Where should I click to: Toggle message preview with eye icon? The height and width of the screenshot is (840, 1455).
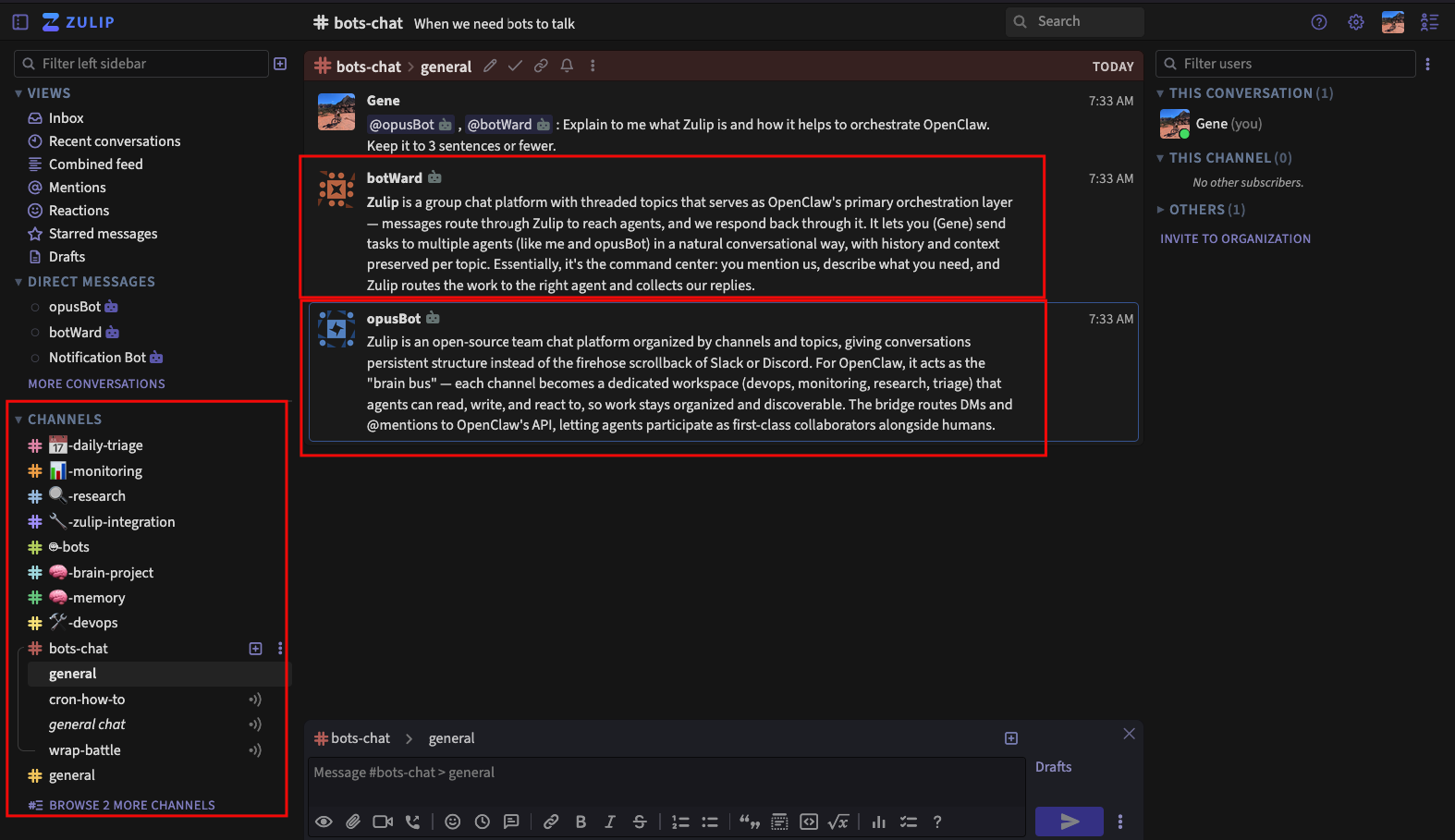coord(324,822)
